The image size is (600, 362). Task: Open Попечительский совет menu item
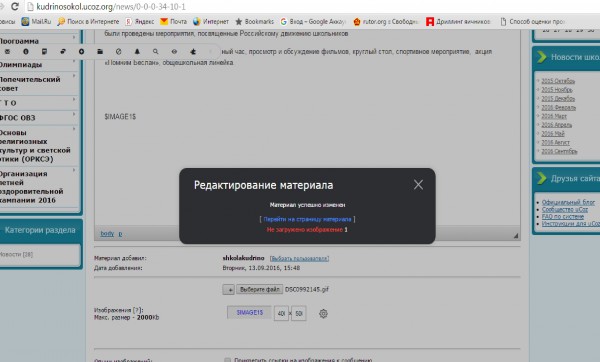[x=30, y=84]
